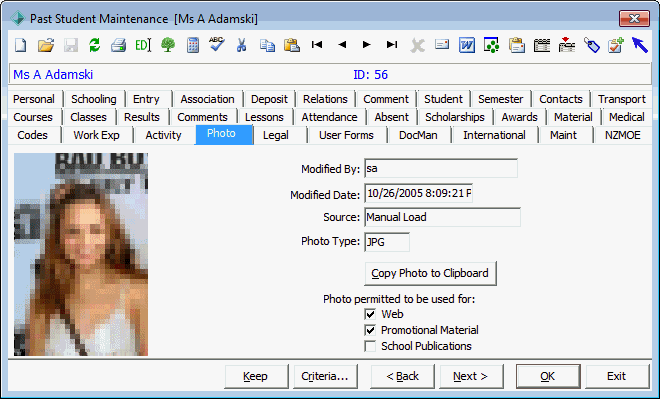660x399 pixels.
Task: Print using the printer toolbar icon
Action: click(x=118, y=45)
